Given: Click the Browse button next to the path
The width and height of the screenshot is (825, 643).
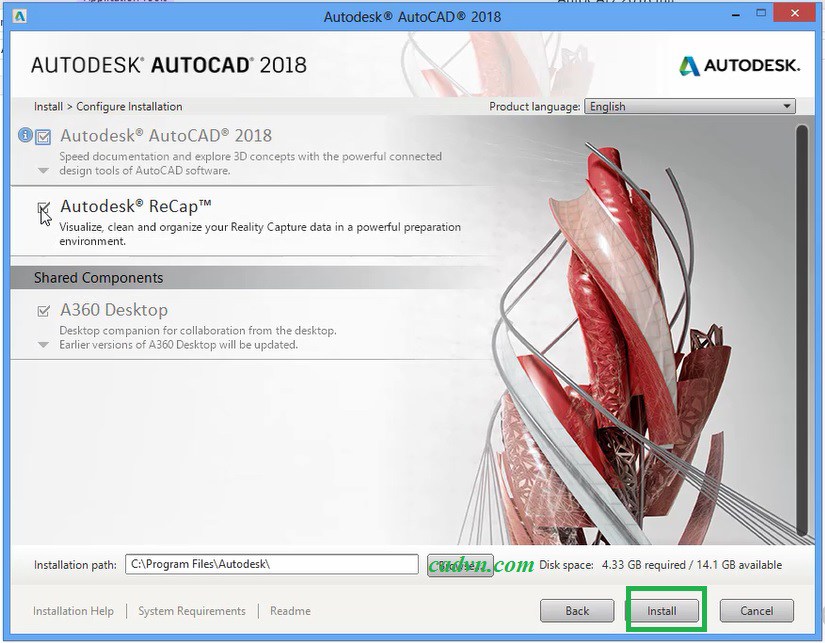Looking at the screenshot, I should [460, 565].
